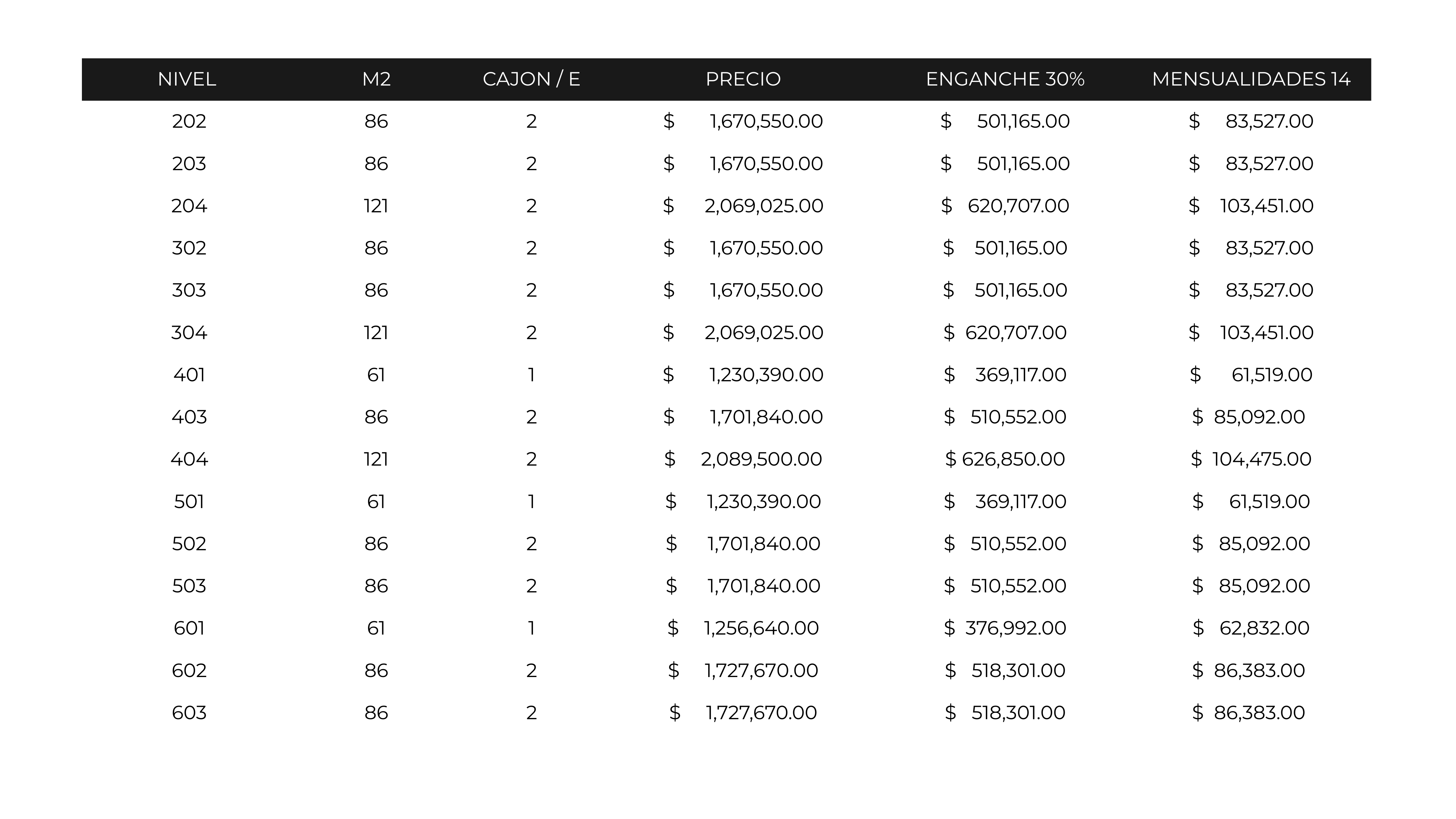
Task: Select unit number 204
Action: coord(189,206)
